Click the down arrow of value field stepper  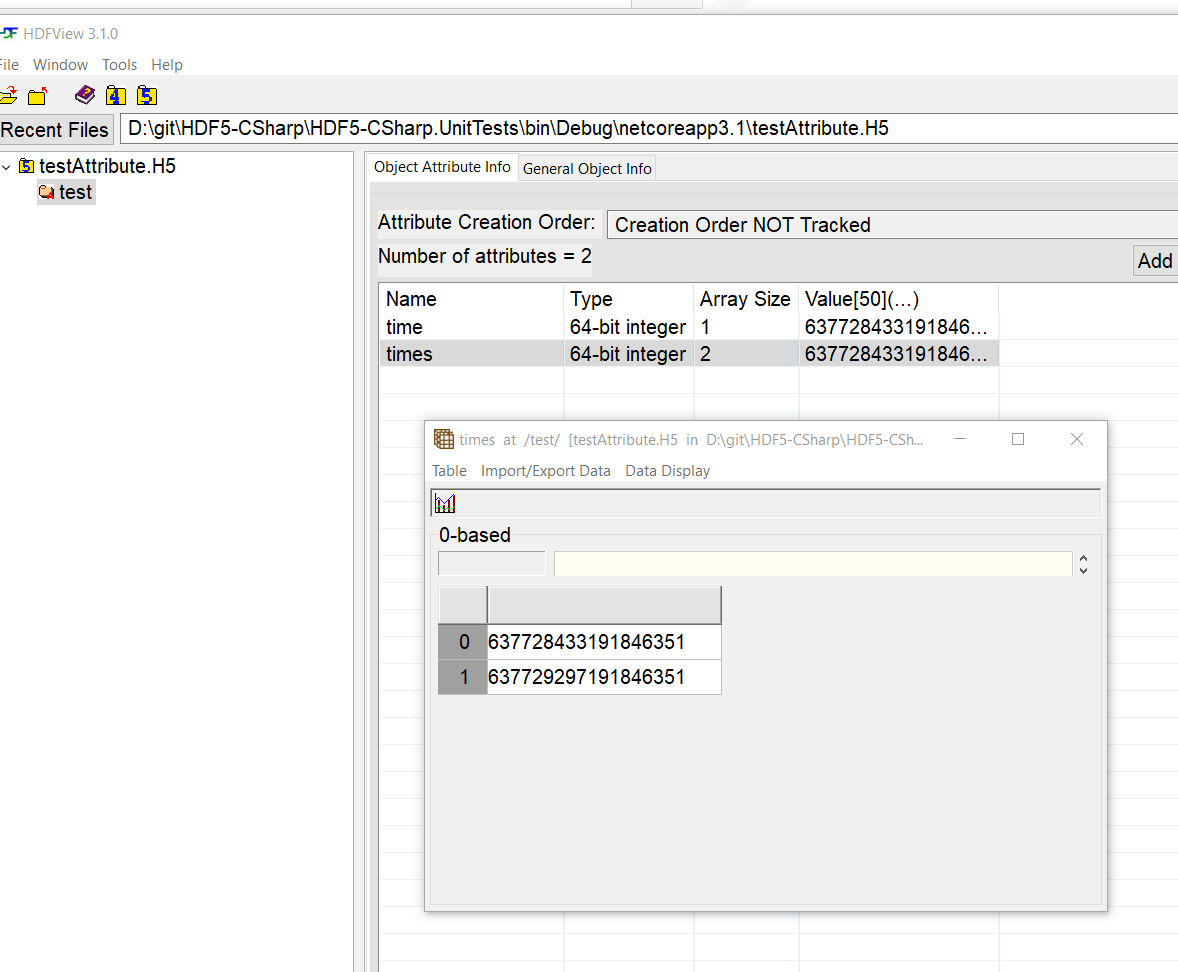point(1083,570)
